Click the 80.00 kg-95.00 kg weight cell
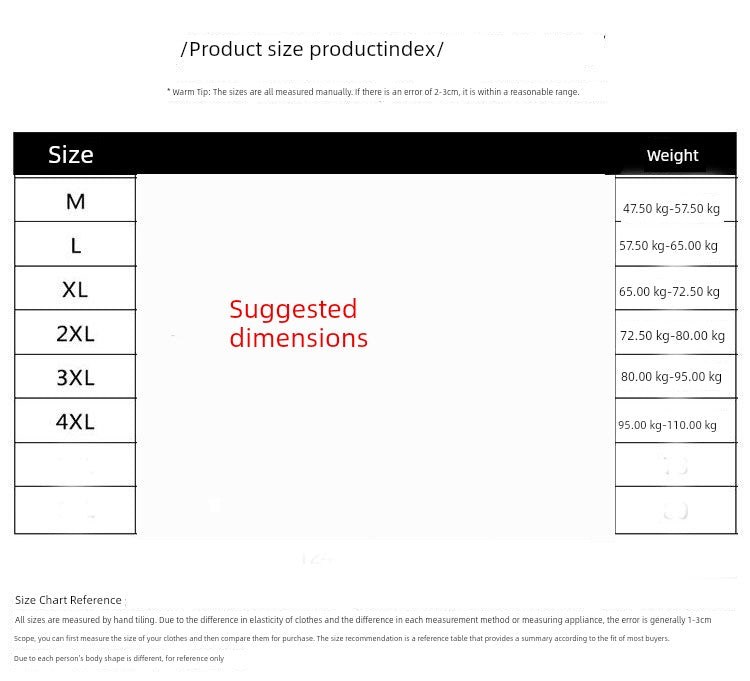This screenshot has width=750, height=681. click(x=671, y=377)
